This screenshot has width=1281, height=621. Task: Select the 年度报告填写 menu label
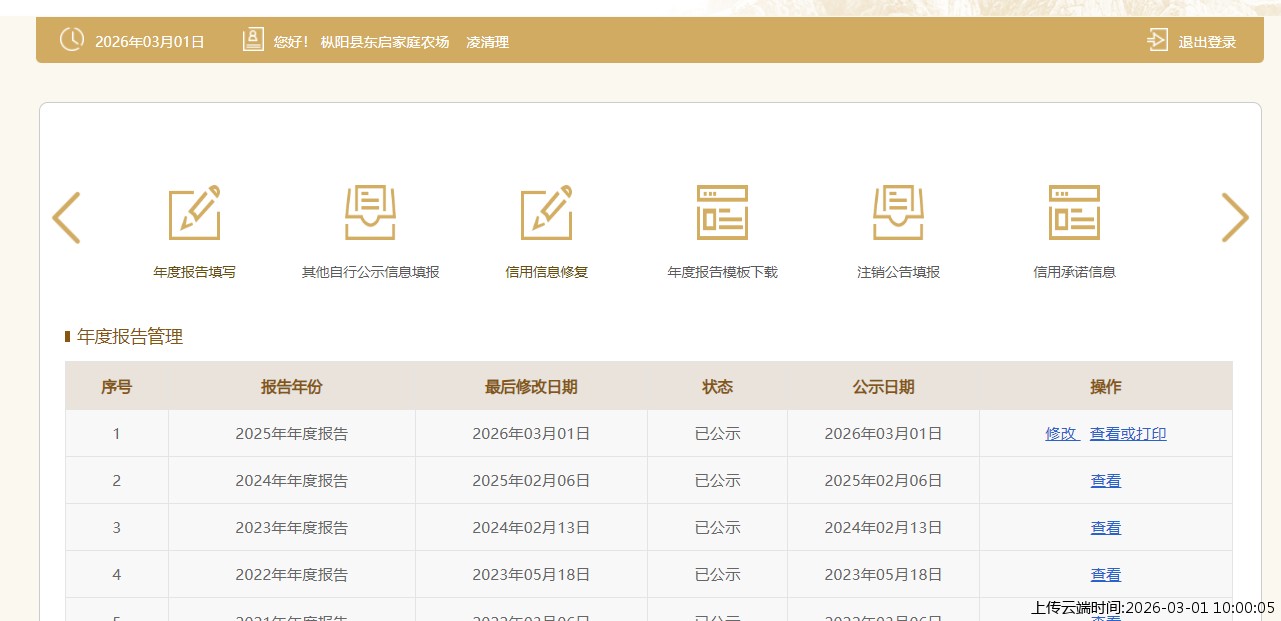pos(194,272)
